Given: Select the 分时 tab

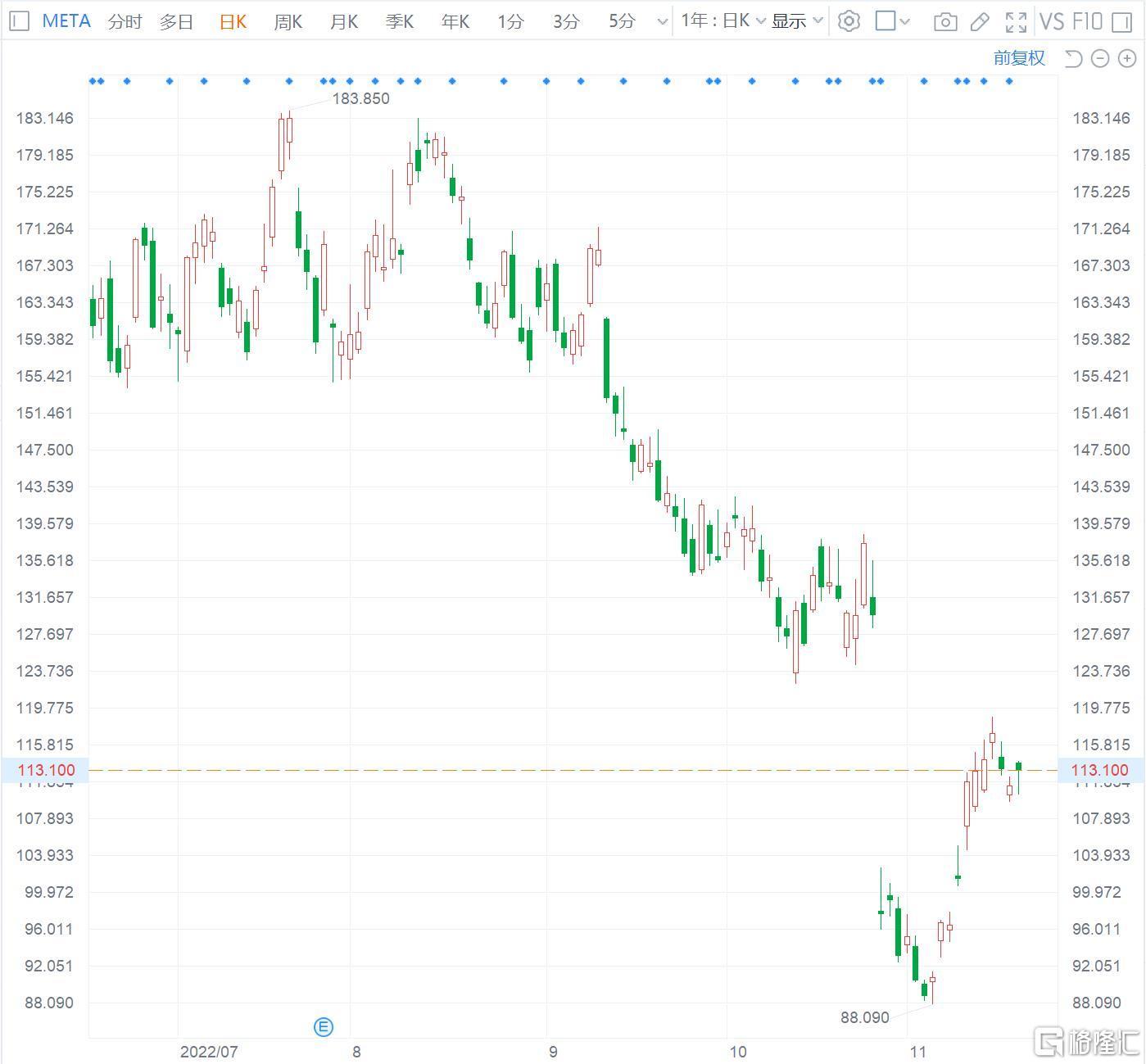Looking at the screenshot, I should click(125, 22).
